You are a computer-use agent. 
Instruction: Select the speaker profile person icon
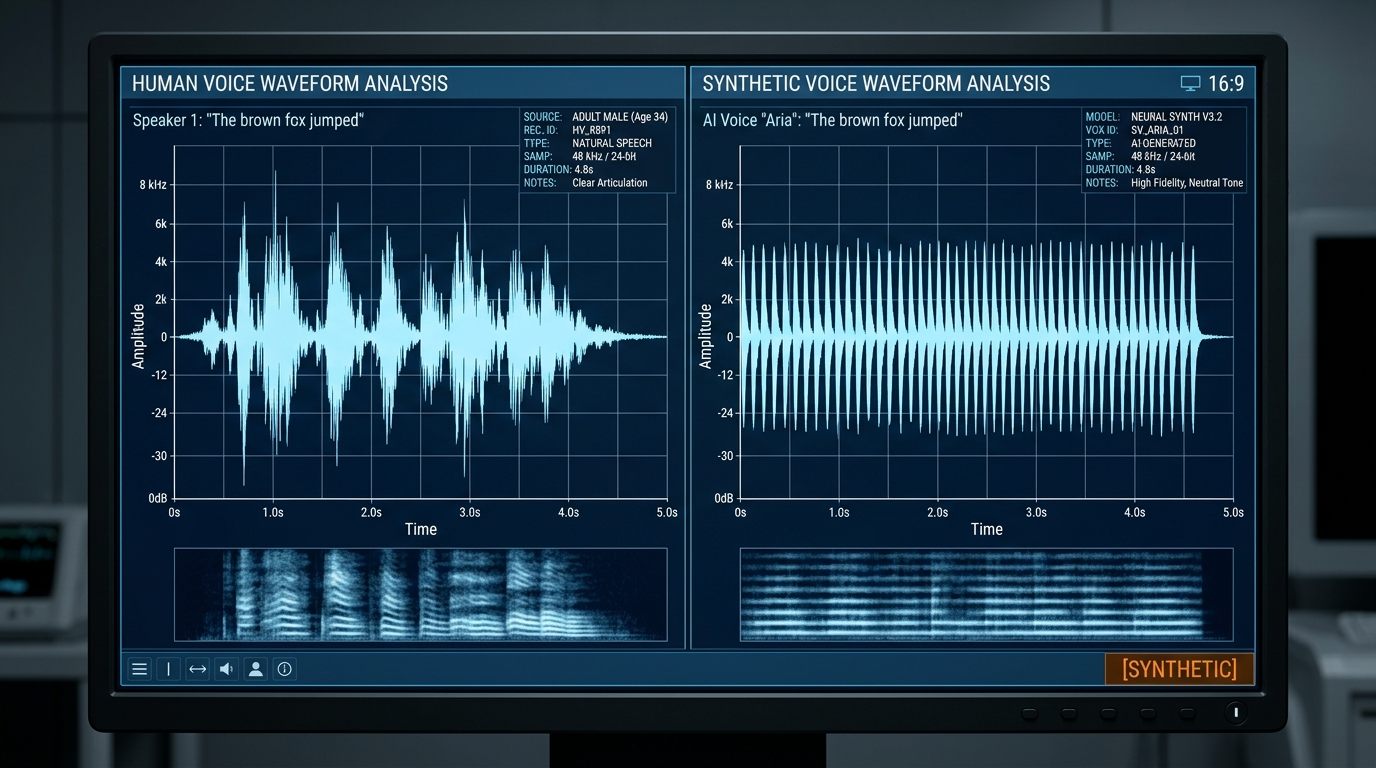(x=255, y=668)
